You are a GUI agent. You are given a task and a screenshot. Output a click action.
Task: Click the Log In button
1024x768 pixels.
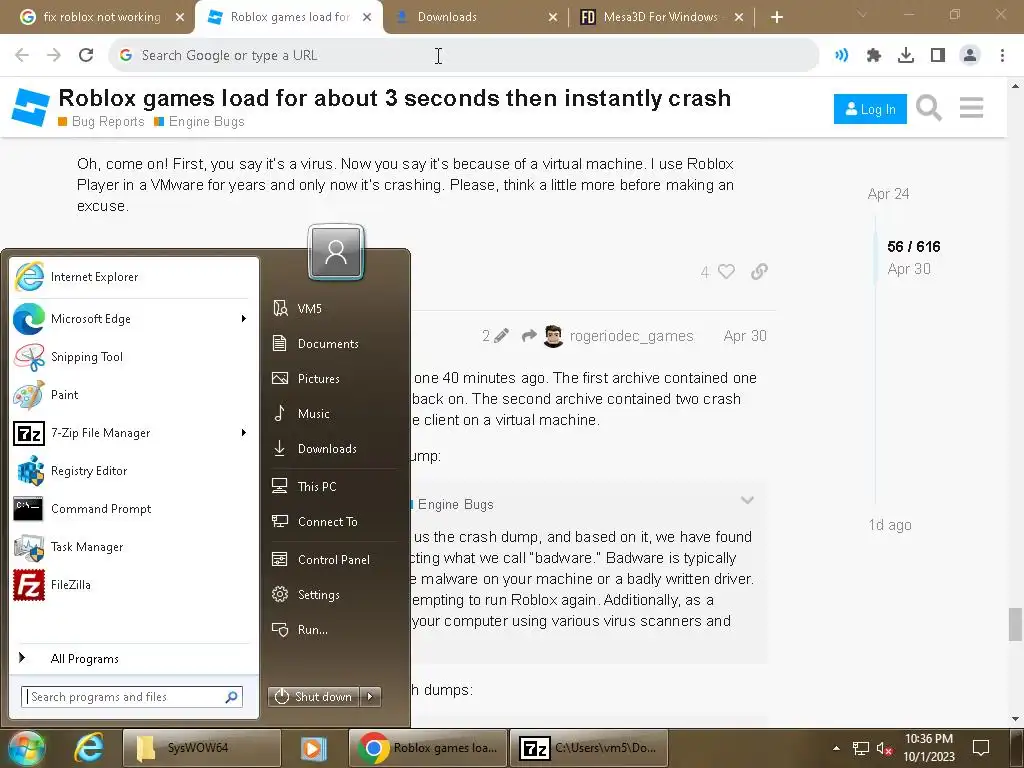point(870,109)
